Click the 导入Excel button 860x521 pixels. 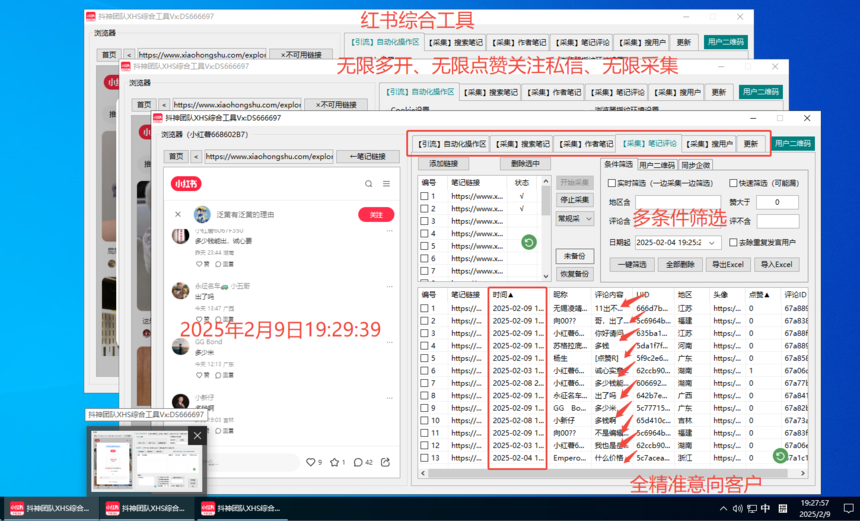pos(777,264)
